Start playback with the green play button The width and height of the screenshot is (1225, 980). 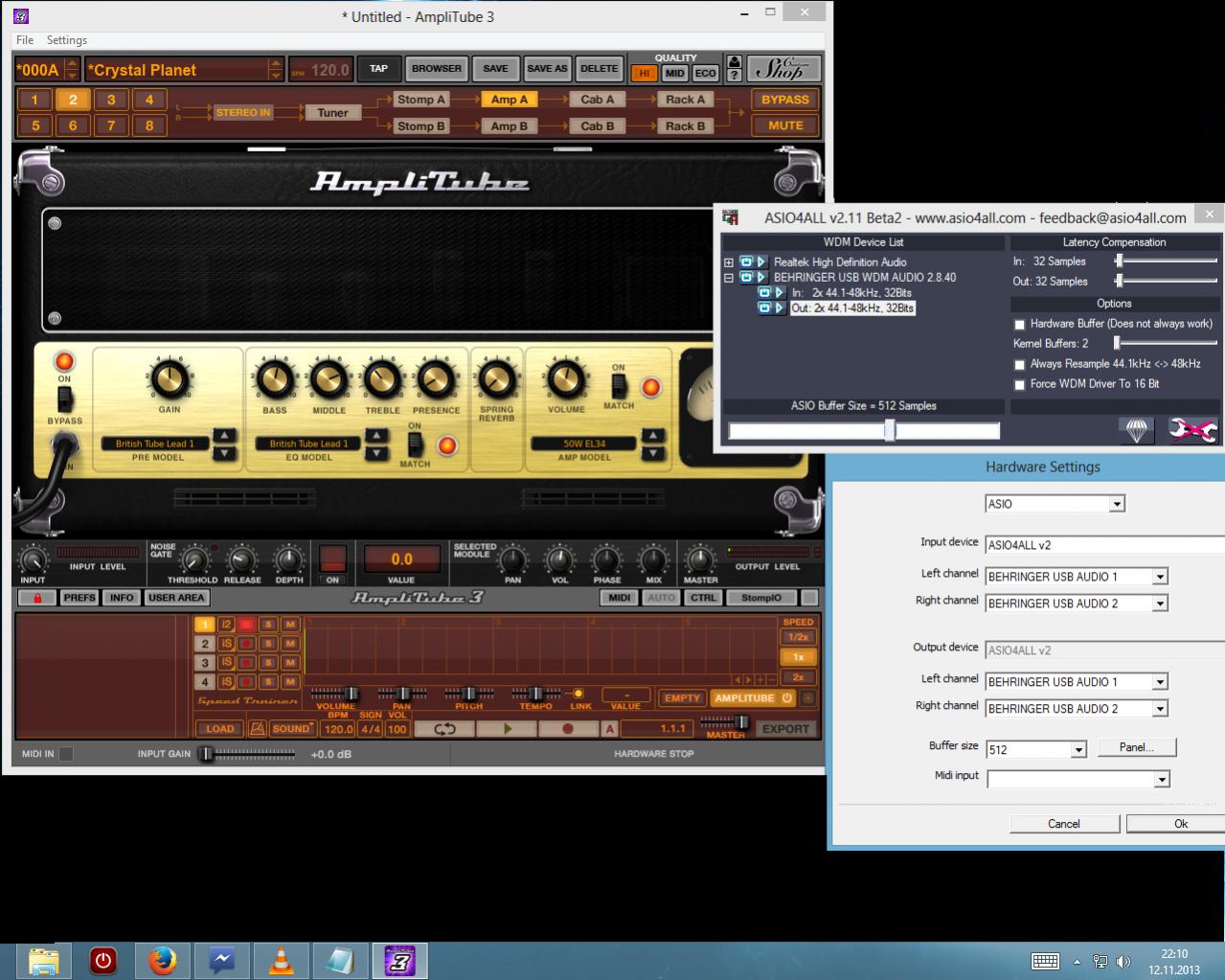coord(507,729)
